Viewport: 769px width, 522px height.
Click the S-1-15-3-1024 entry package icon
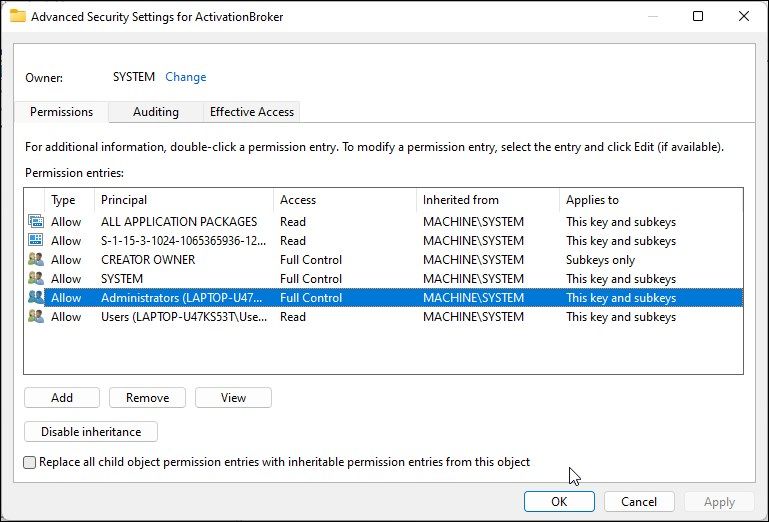point(36,241)
